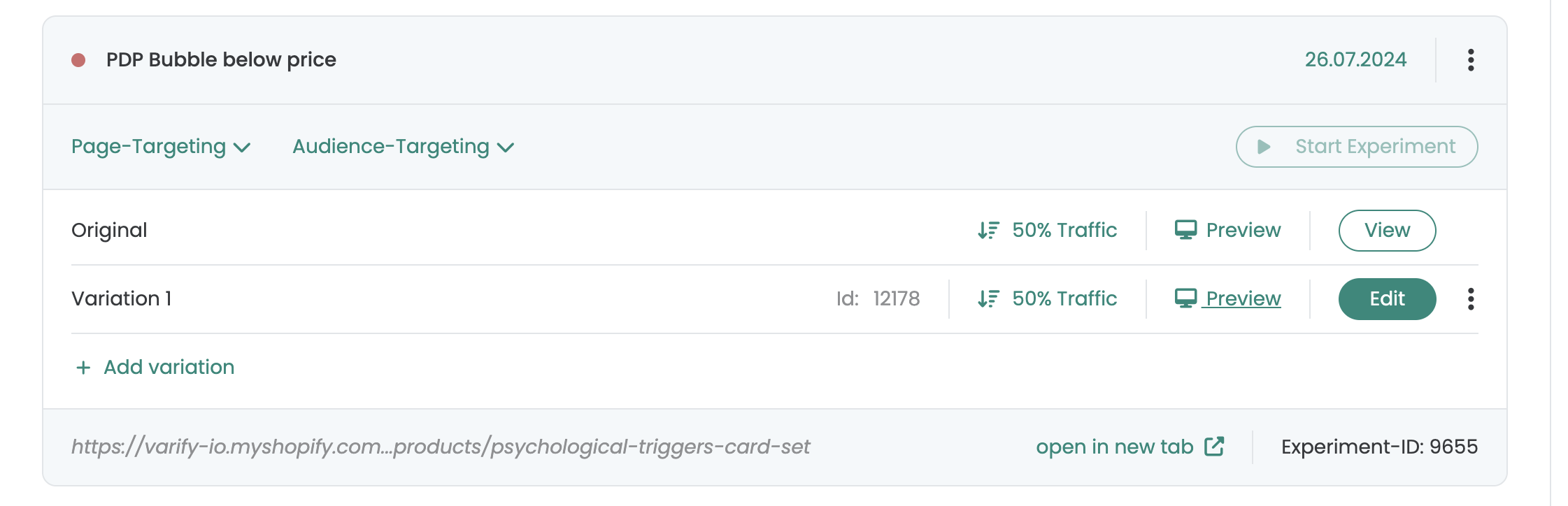The width and height of the screenshot is (1568, 506).
Task: Click the red experiment status dot
Action: pyautogui.click(x=78, y=60)
